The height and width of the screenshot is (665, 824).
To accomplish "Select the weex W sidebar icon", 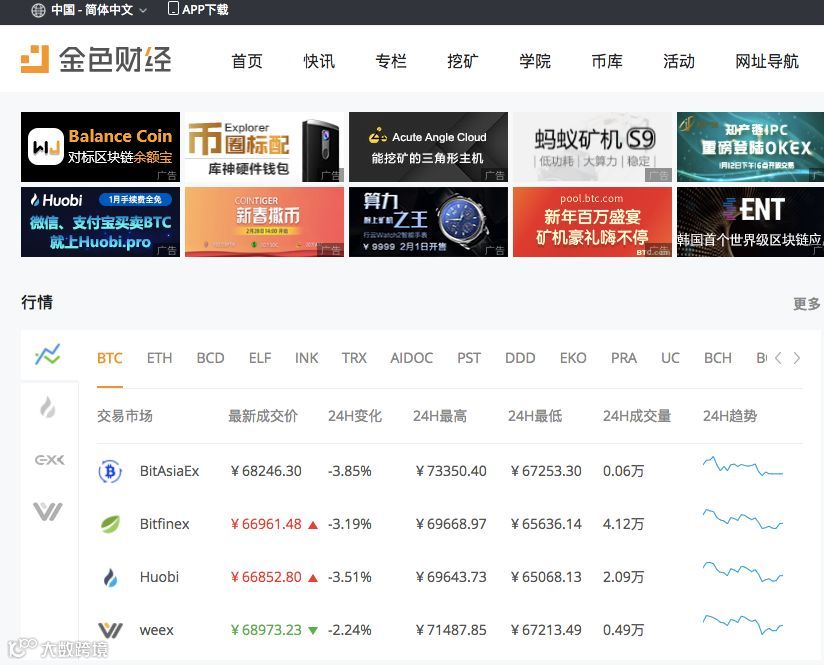I will click(x=48, y=511).
